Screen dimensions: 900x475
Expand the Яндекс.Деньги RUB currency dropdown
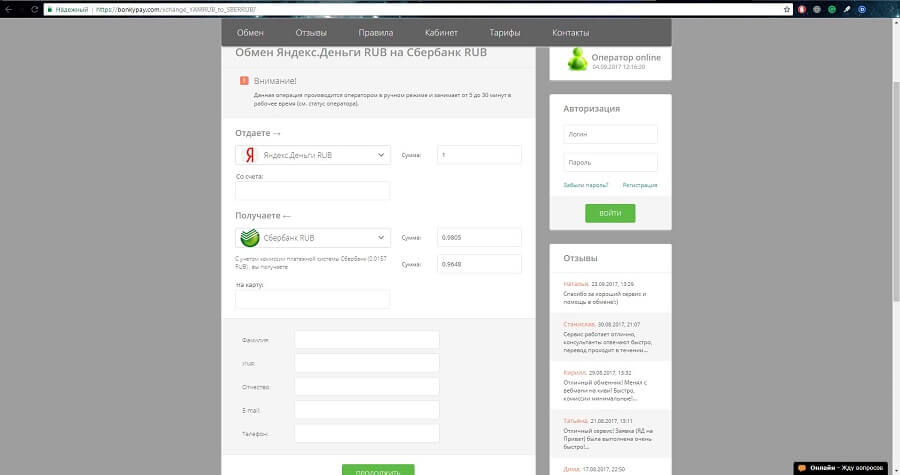pyautogui.click(x=313, y=155)
